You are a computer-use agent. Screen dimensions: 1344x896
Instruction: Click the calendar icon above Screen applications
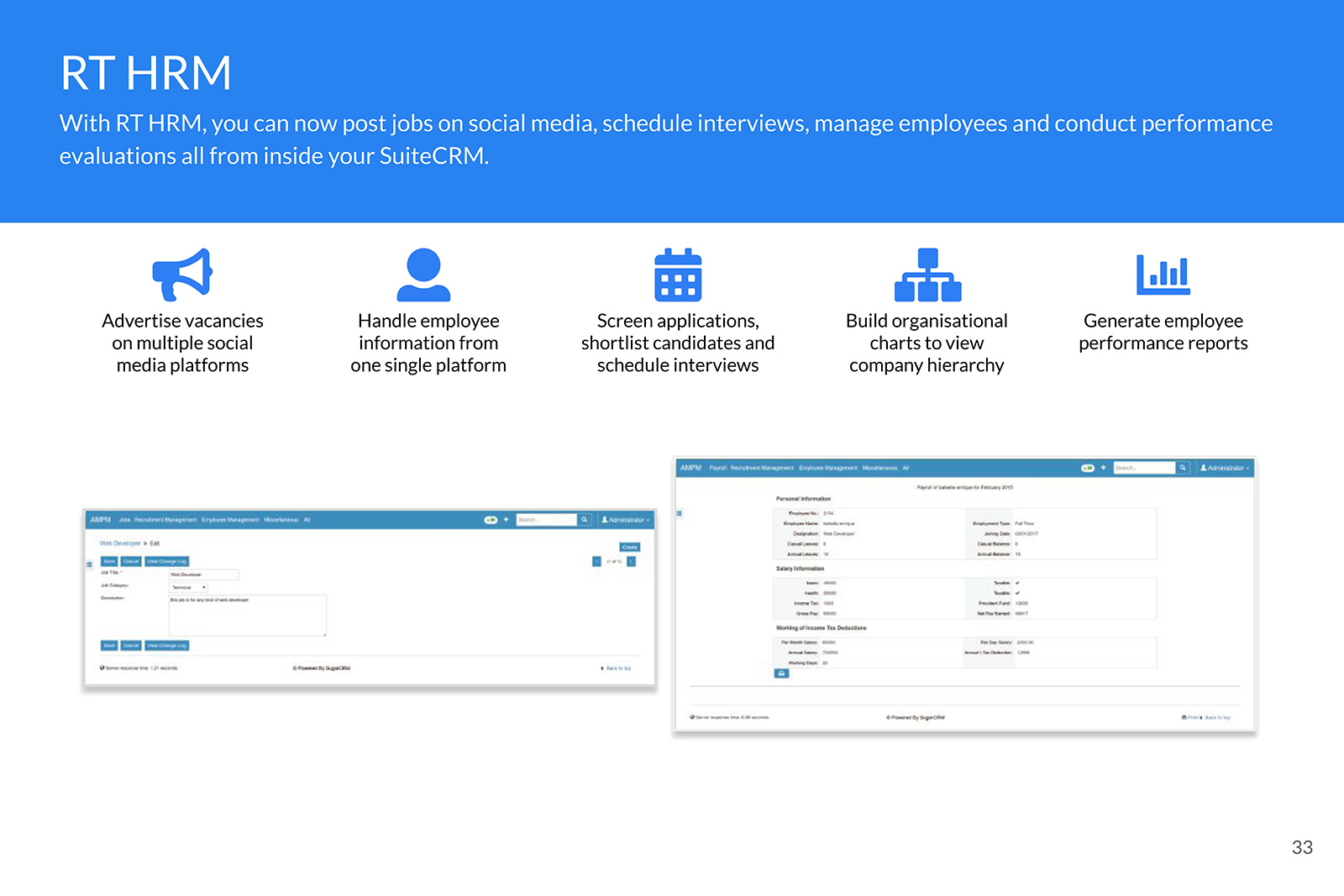pos(678,275)
